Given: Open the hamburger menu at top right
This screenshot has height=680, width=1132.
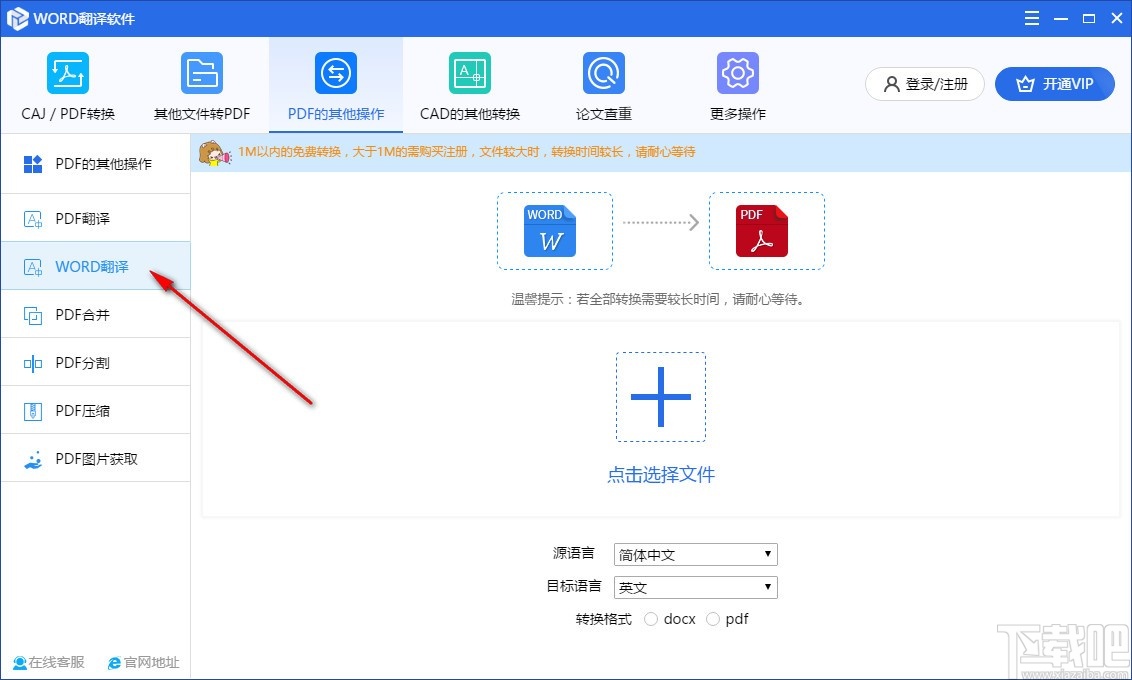Looking at the screenshot, I should point(1031,17).
